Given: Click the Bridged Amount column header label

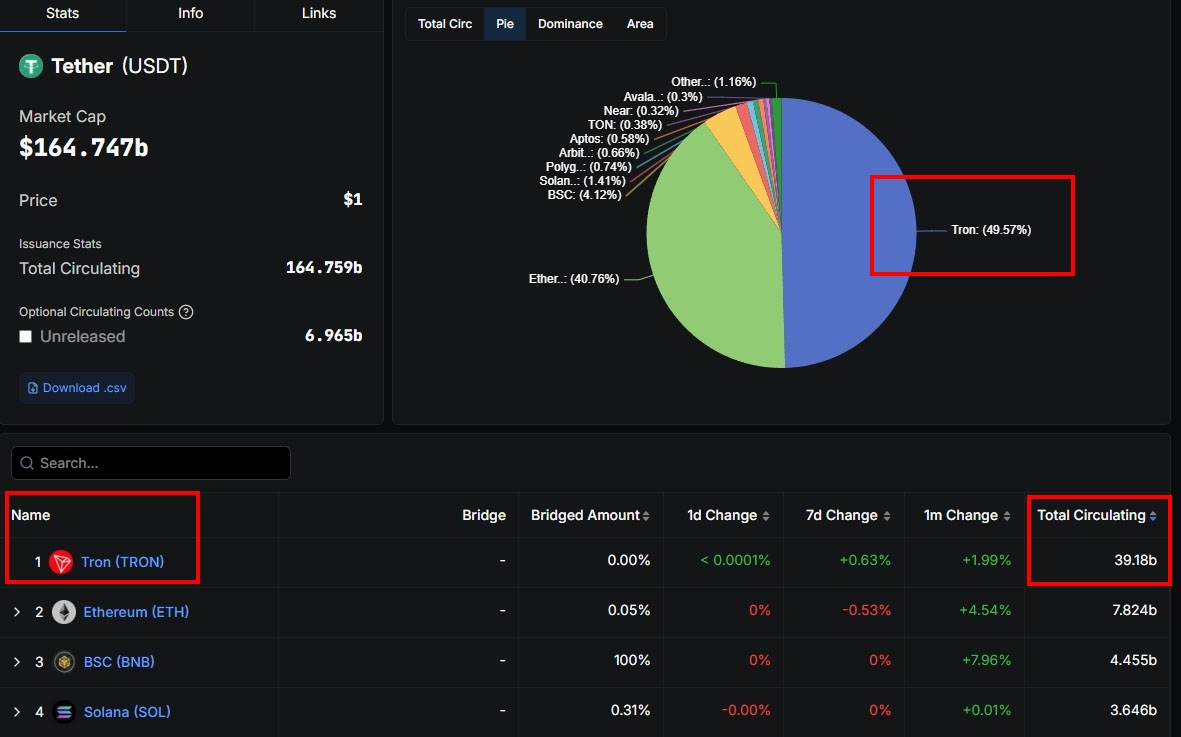Looking at the screenshot, I should click(x=585, y=516).
